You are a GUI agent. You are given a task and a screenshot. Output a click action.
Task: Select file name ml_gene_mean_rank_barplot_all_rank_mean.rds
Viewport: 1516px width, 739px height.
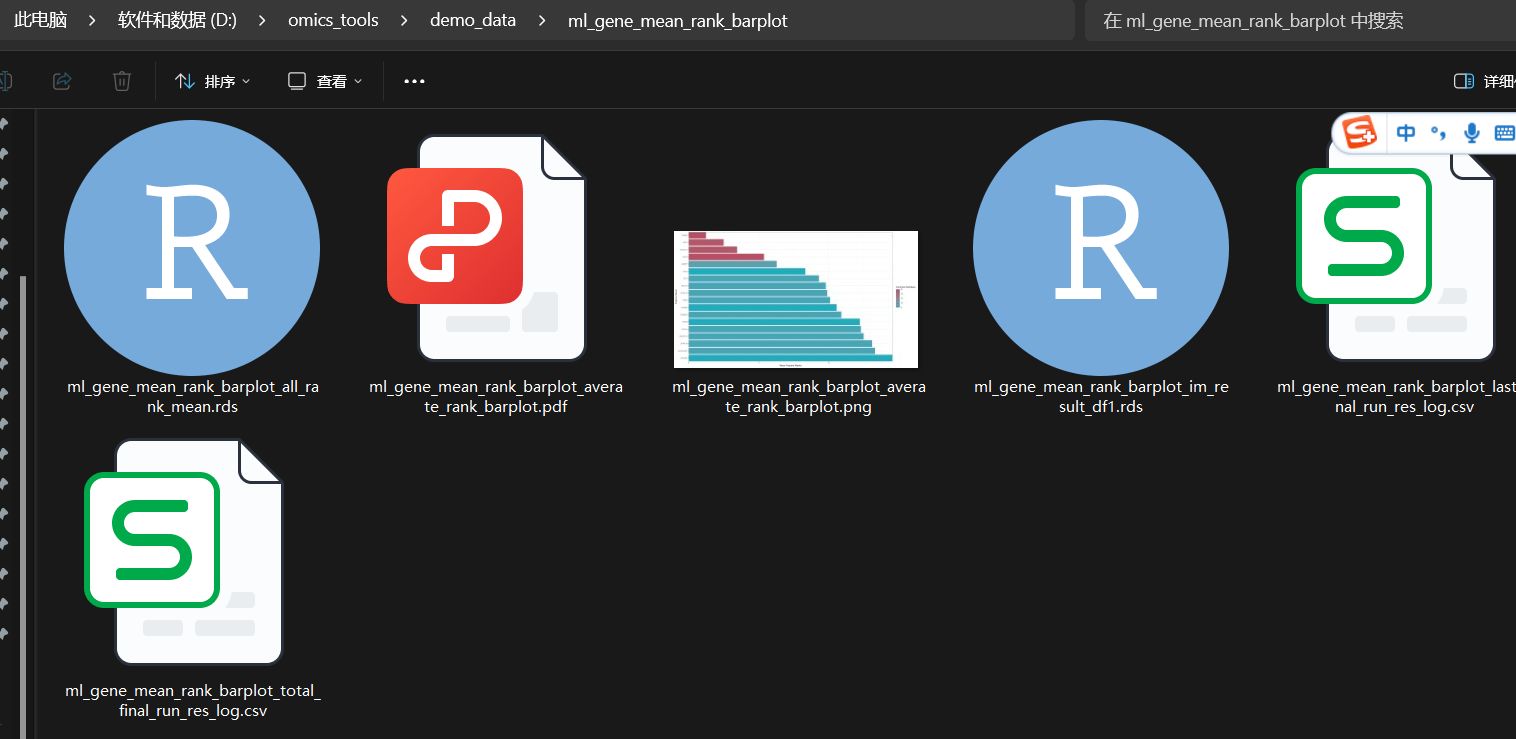[192, 397]
